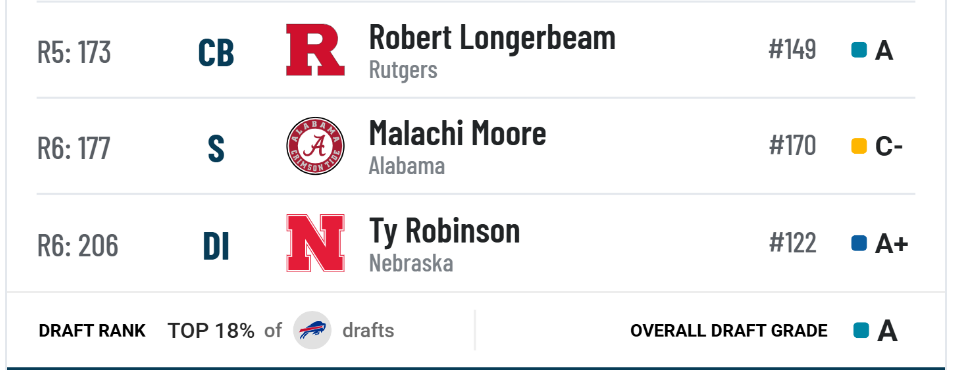Open Malachi Moore player name
955x370 pixels.
[457, 133]
